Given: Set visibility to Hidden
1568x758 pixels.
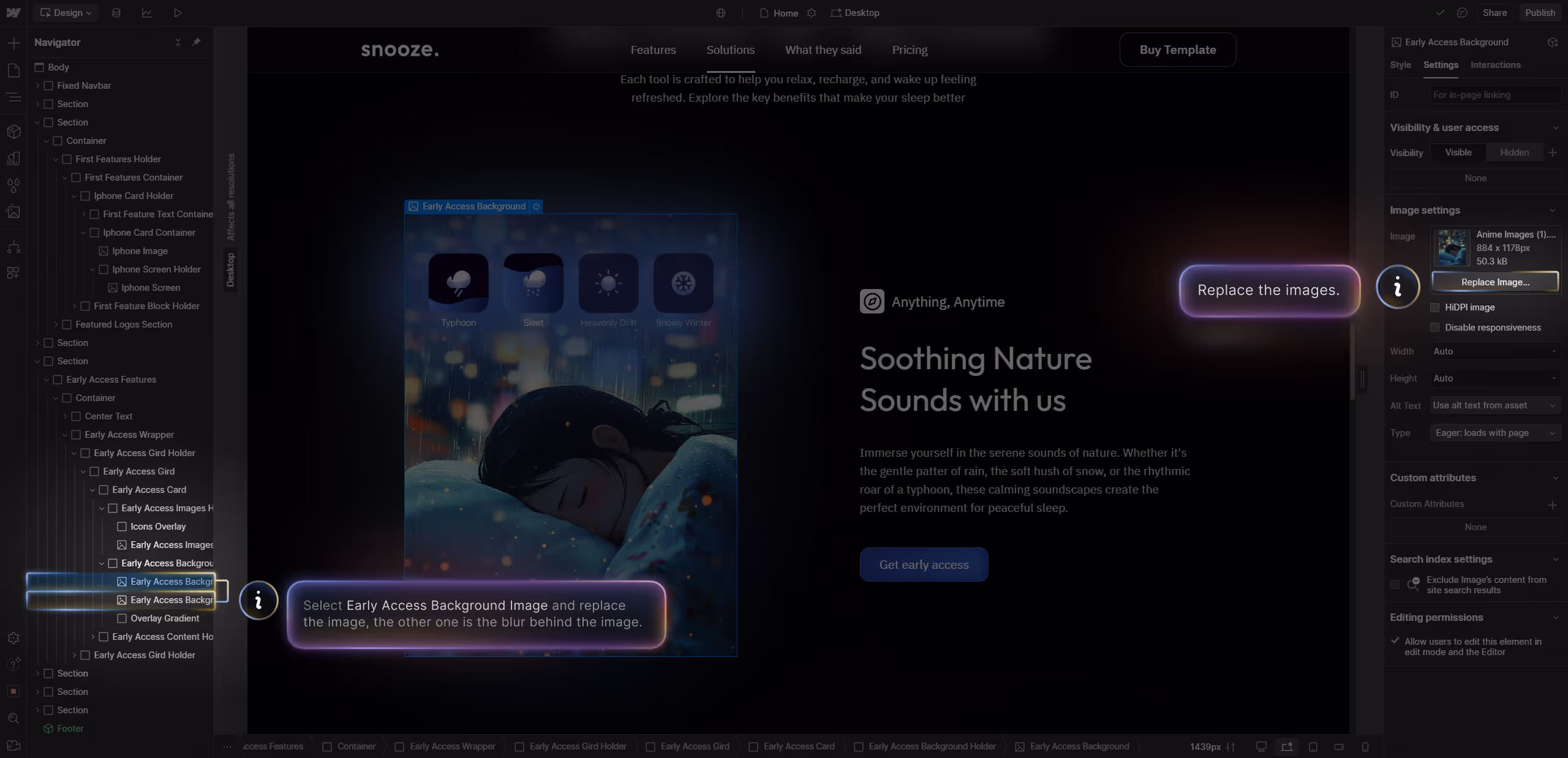Looking at the screenshot, I should [1514, 152].
